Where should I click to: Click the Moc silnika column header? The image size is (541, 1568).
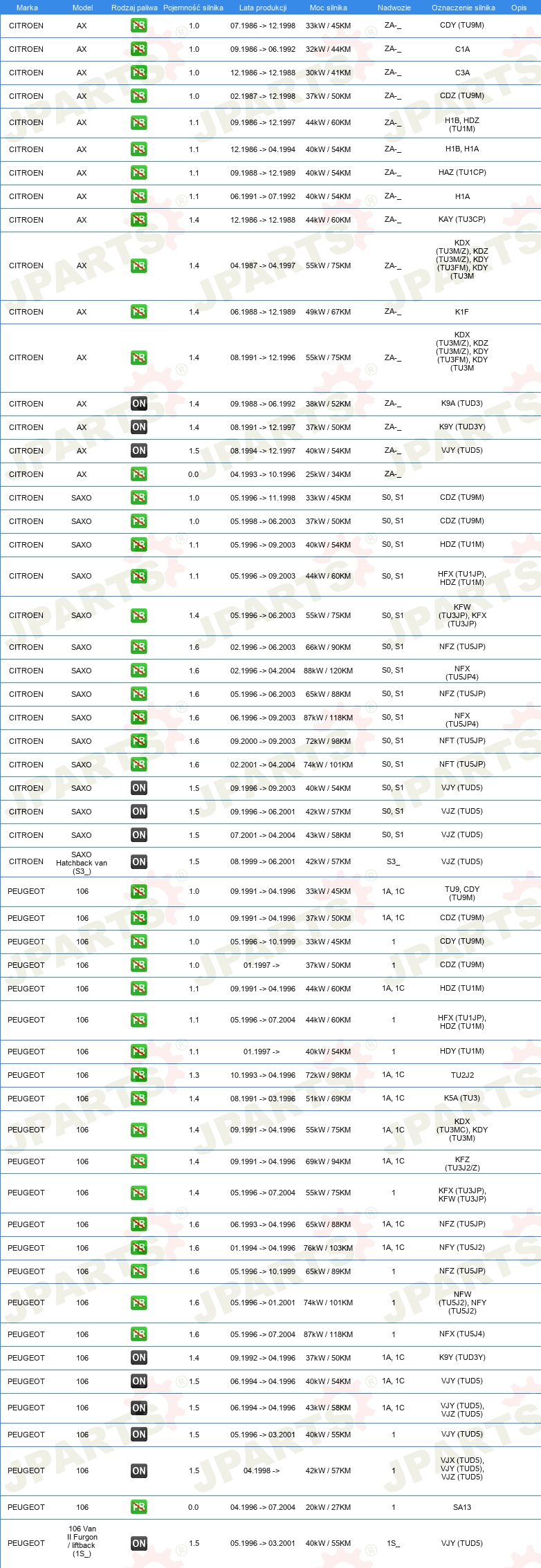(x=329, y=8)
